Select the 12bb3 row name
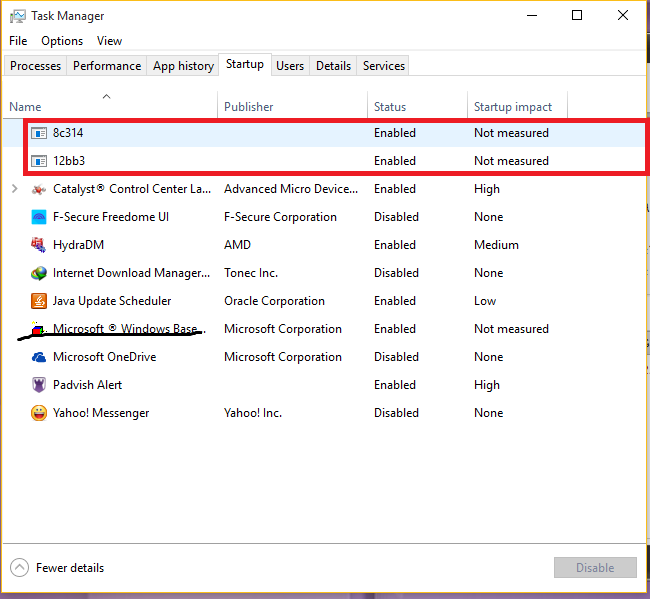Viewport: 650px width, 599px height. (x=69, y=161)
